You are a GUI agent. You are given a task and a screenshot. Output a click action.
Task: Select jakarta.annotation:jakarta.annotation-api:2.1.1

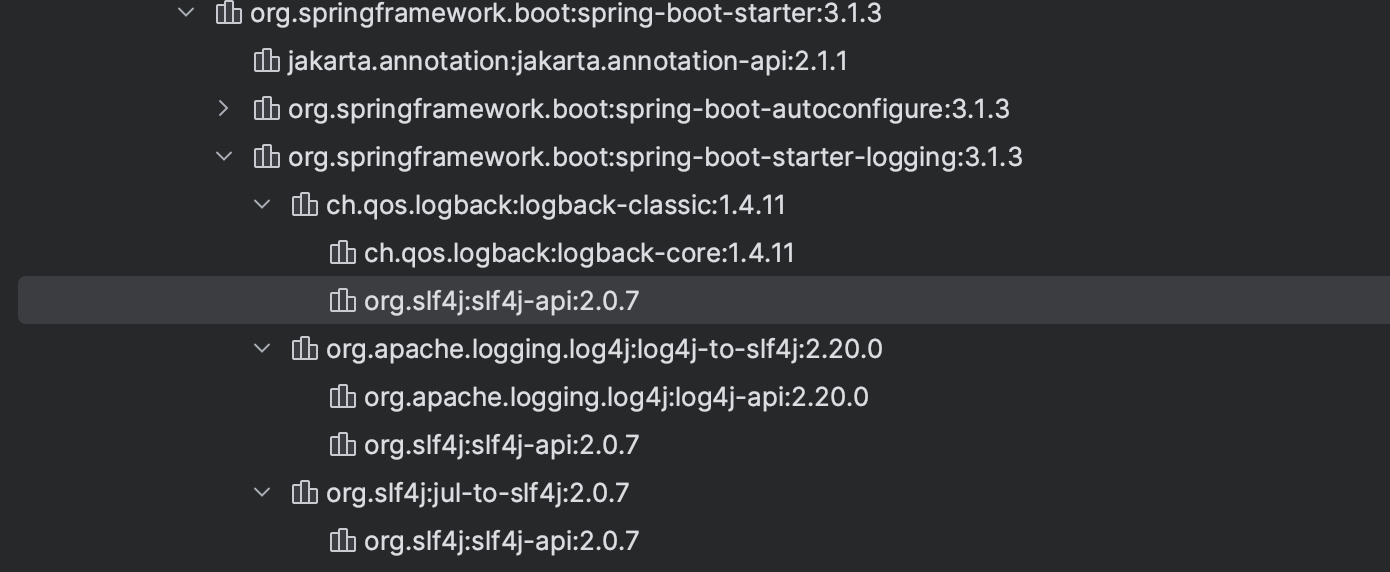[568, 61]
